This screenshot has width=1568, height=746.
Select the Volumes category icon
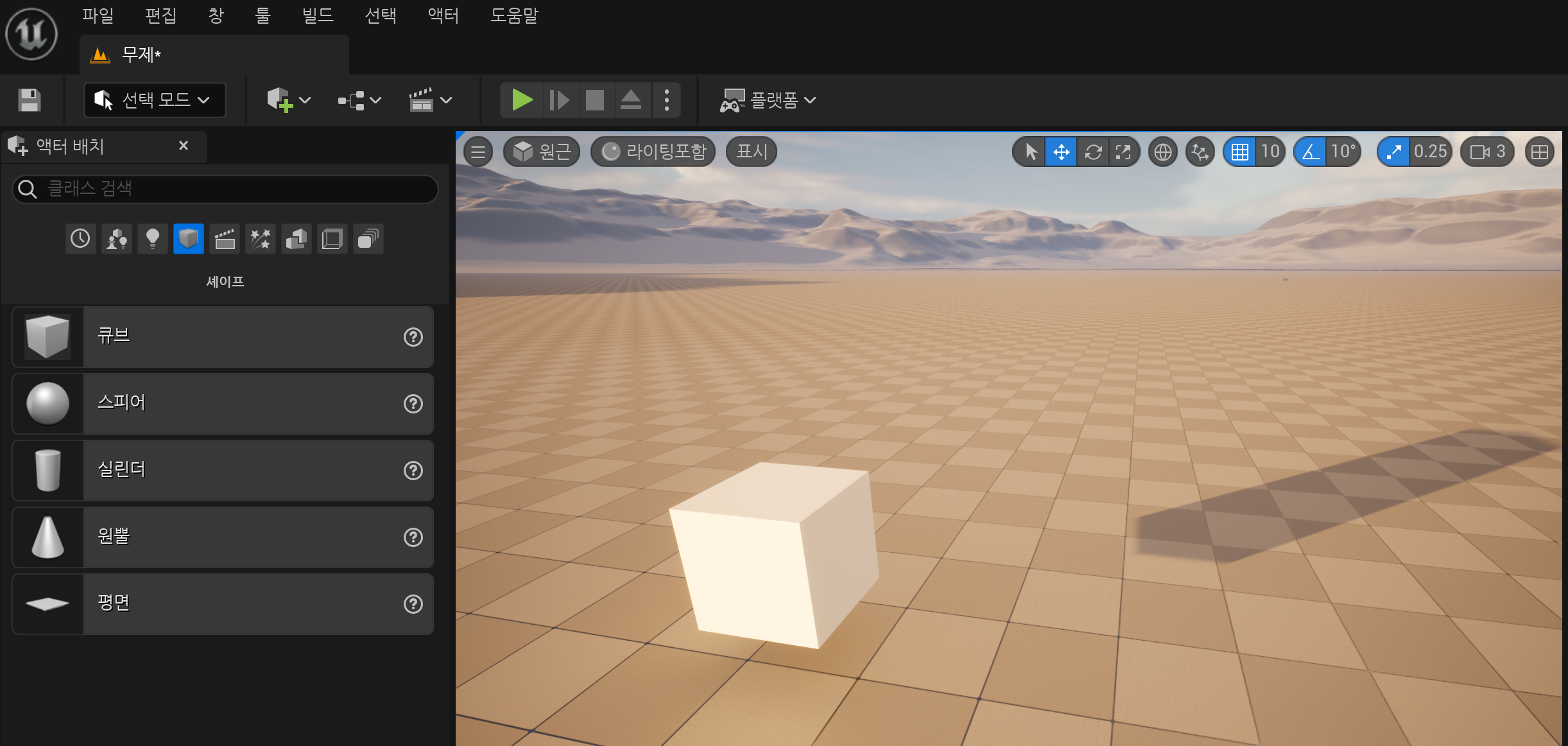tap(332, 239)
